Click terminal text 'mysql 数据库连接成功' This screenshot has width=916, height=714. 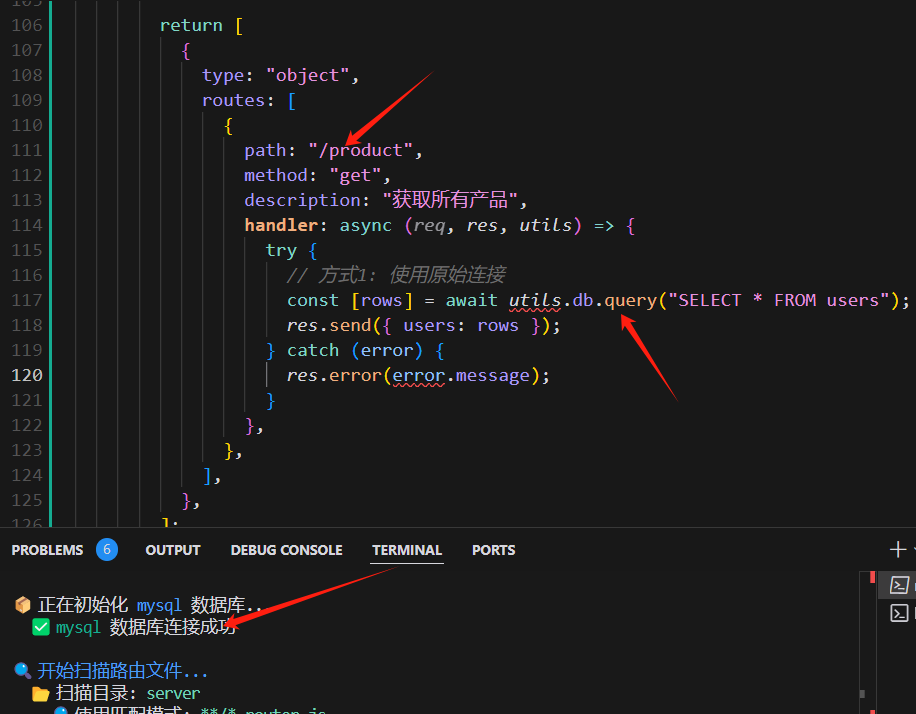pos(146,628)
